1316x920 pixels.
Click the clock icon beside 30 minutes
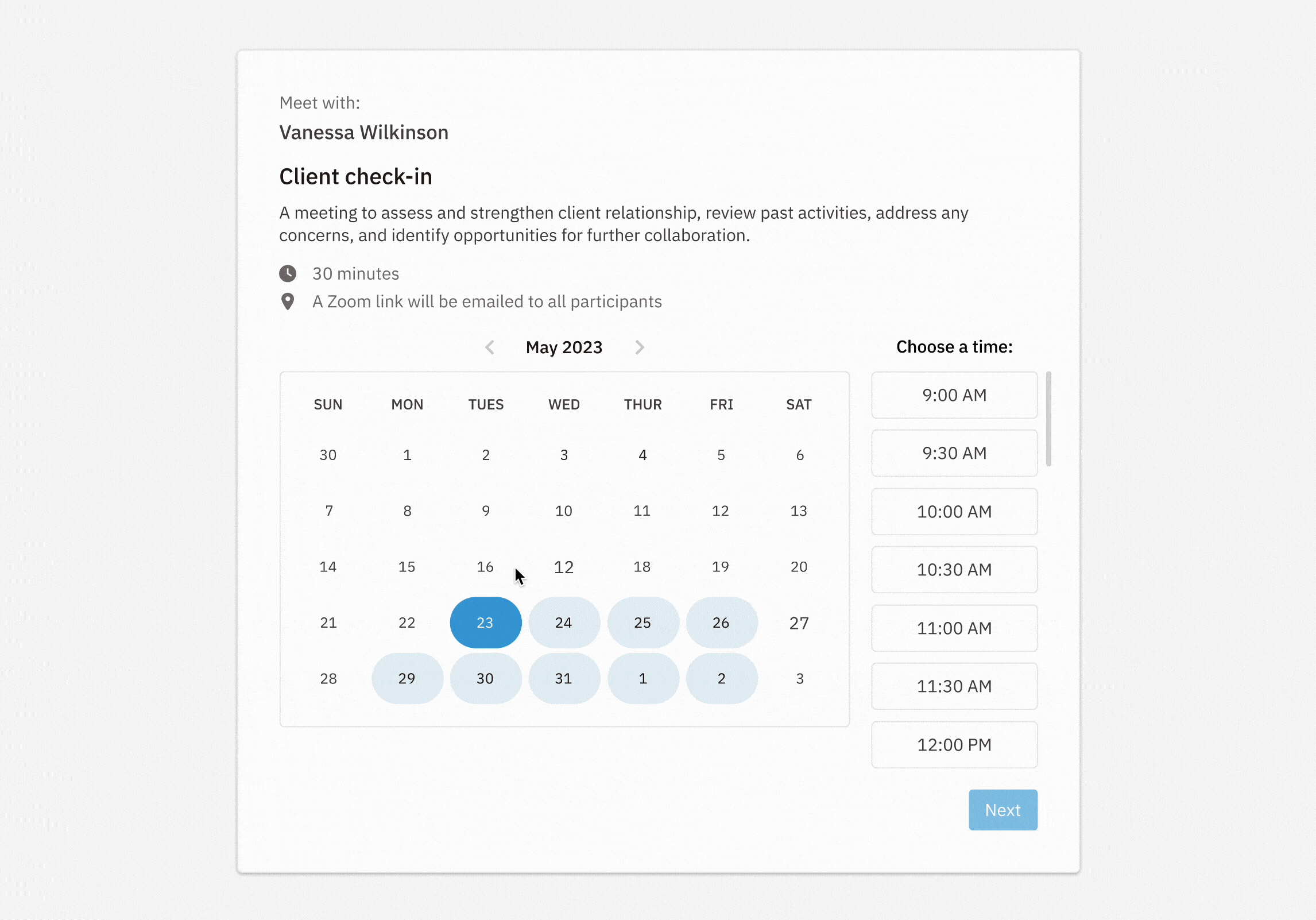288,273
